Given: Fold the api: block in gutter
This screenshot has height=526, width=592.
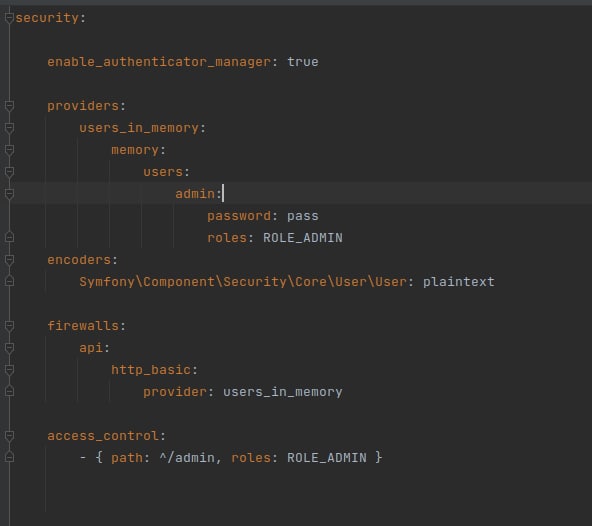Looking at the screenshot, I should point(9,348).
